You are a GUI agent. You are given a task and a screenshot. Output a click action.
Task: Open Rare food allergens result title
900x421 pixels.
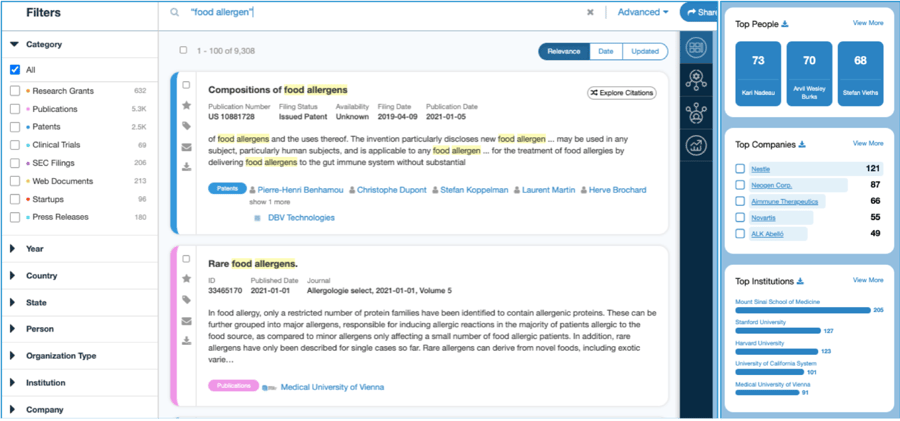coord(253,264)
